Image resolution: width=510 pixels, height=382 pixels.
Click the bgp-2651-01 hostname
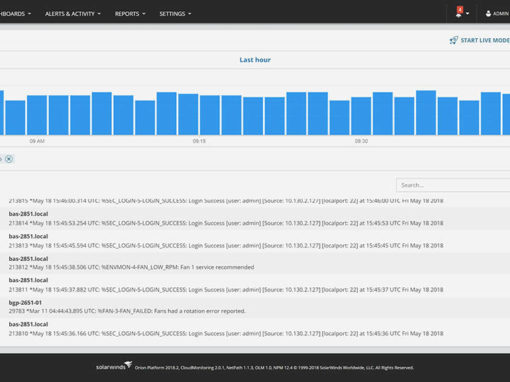tap(25, 303)
